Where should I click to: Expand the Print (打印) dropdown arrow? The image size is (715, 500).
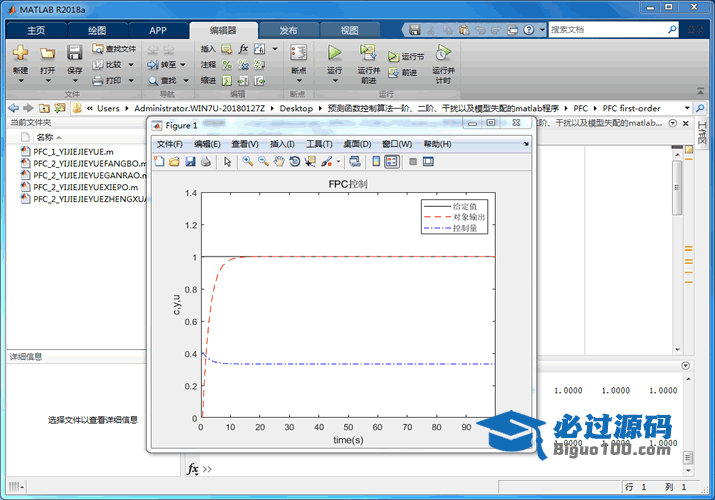click(x=131, y=81)
